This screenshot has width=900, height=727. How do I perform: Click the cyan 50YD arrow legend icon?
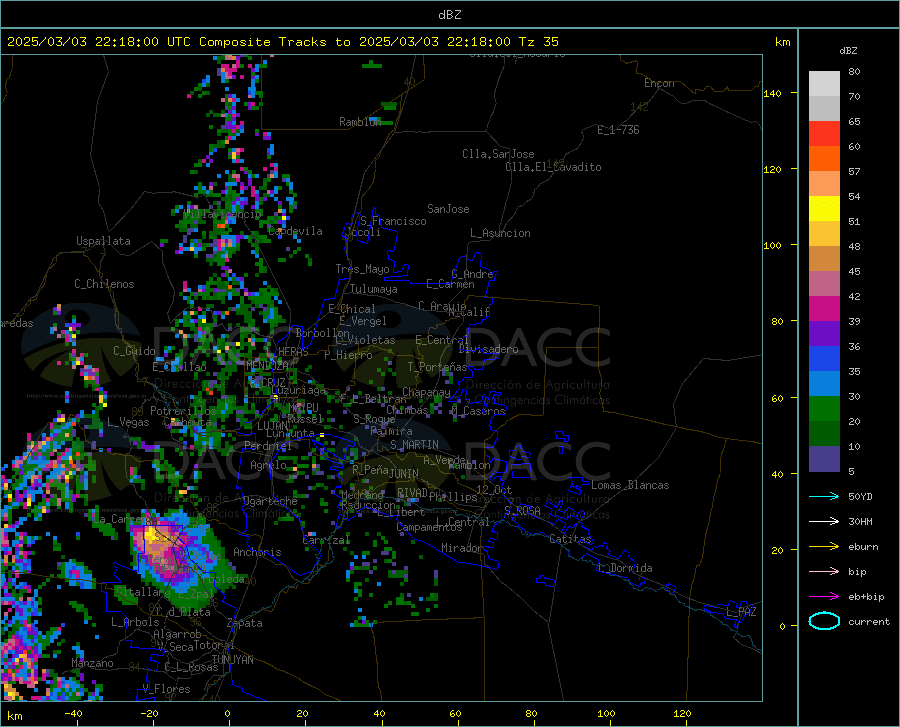(824, 496)
